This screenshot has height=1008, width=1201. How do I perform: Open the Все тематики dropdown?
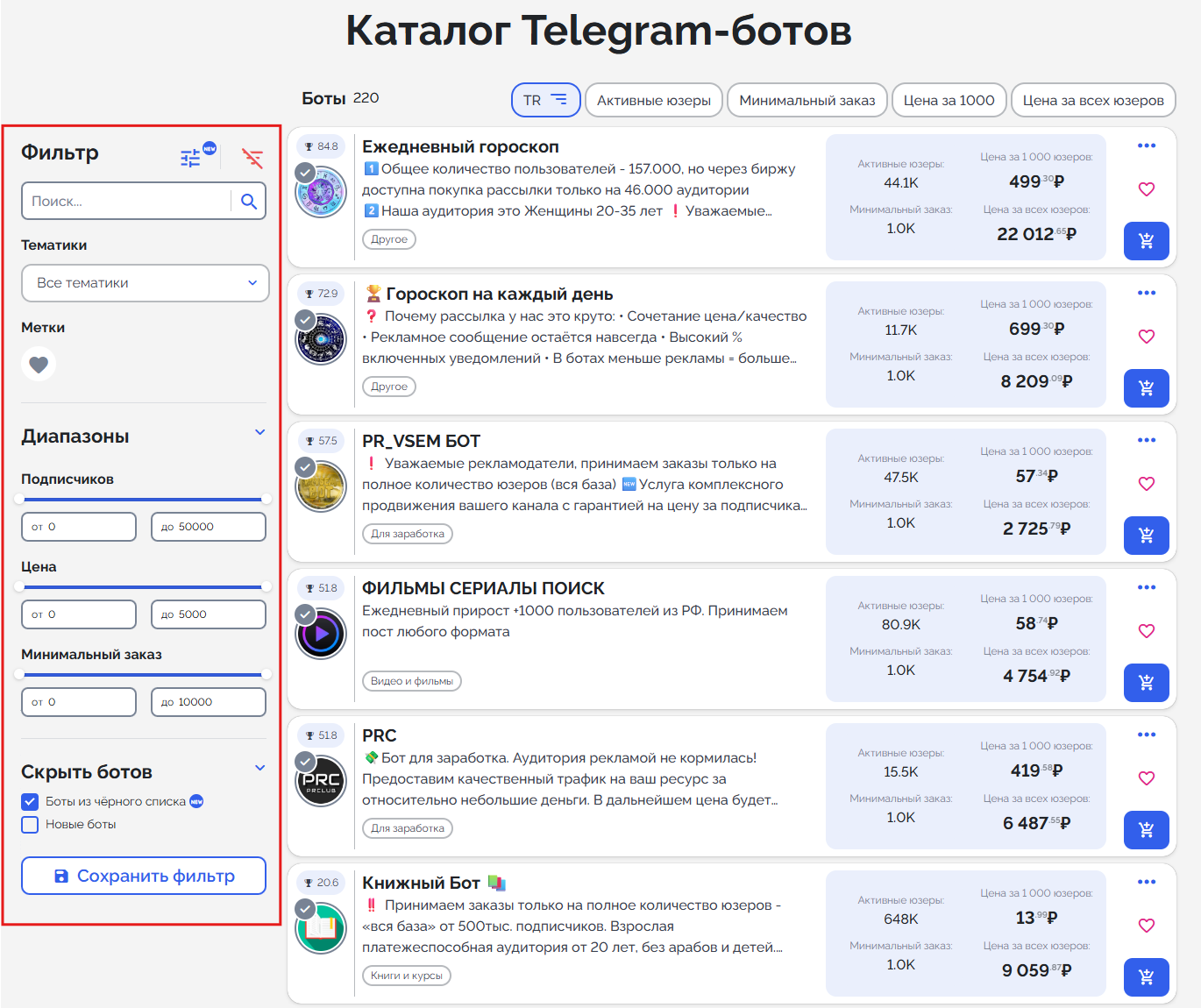pos(145,283)
